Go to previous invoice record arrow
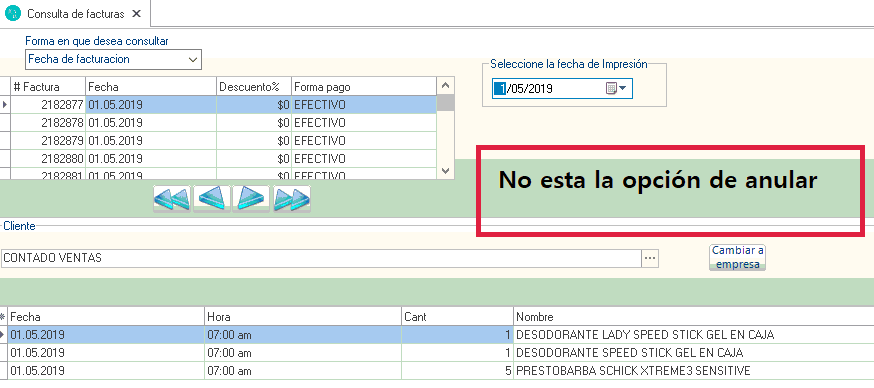This screenshot has height=388, width=874. 212,198
